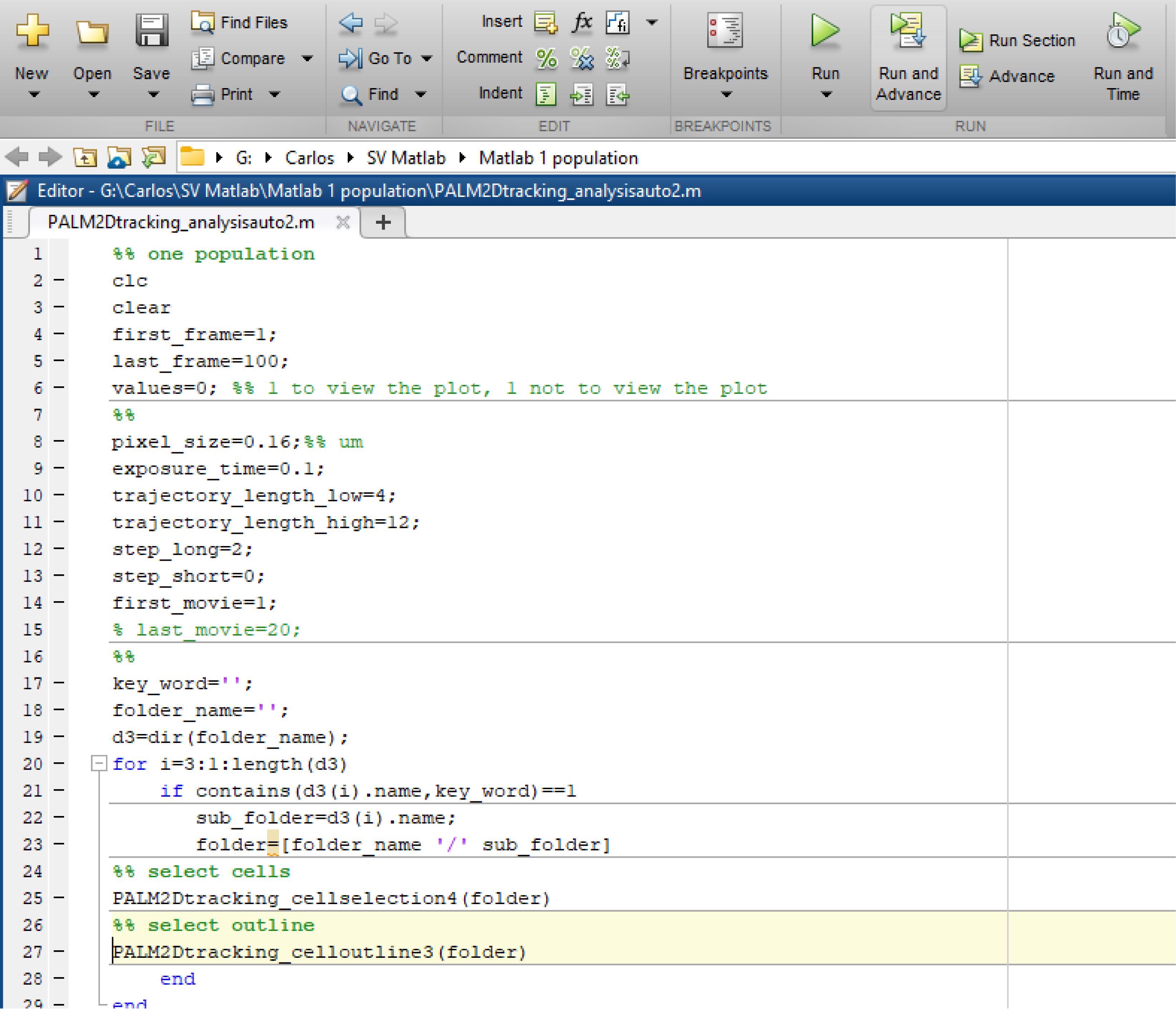The width and height of the screenshot is (1176, 1009).
Task: Set breakpoint at line 2 dash
Action: click(59, 280)
